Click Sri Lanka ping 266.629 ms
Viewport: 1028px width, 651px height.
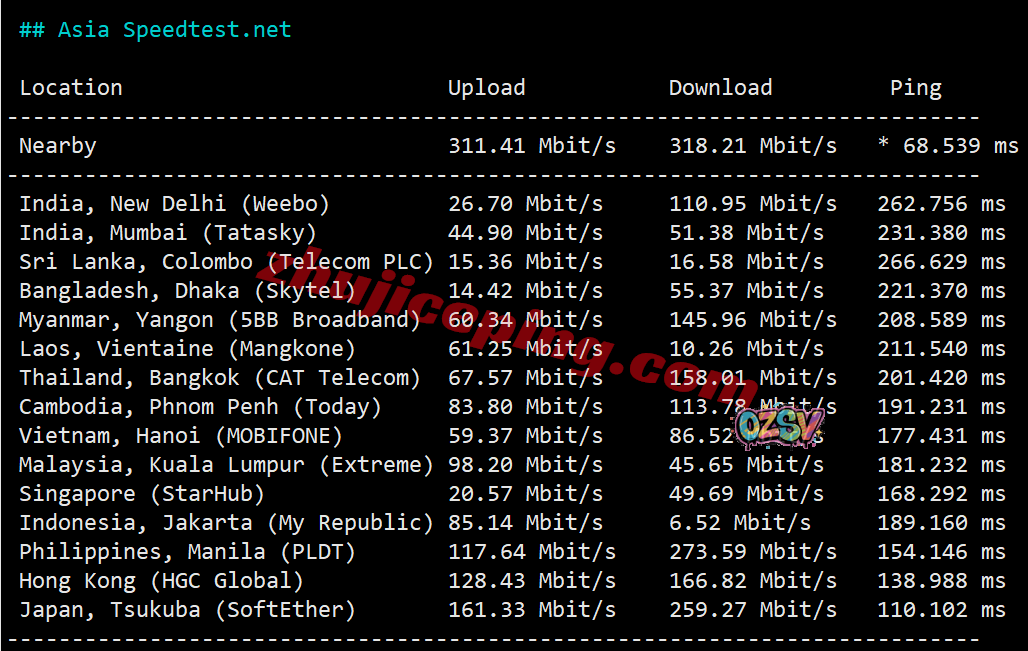pyautogui.click(x=941, y=262)
